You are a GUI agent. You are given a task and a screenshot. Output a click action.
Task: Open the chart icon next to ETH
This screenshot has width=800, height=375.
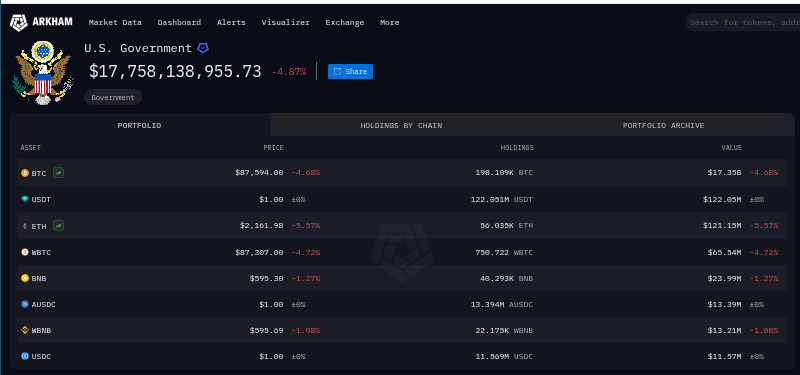point(59,226)
